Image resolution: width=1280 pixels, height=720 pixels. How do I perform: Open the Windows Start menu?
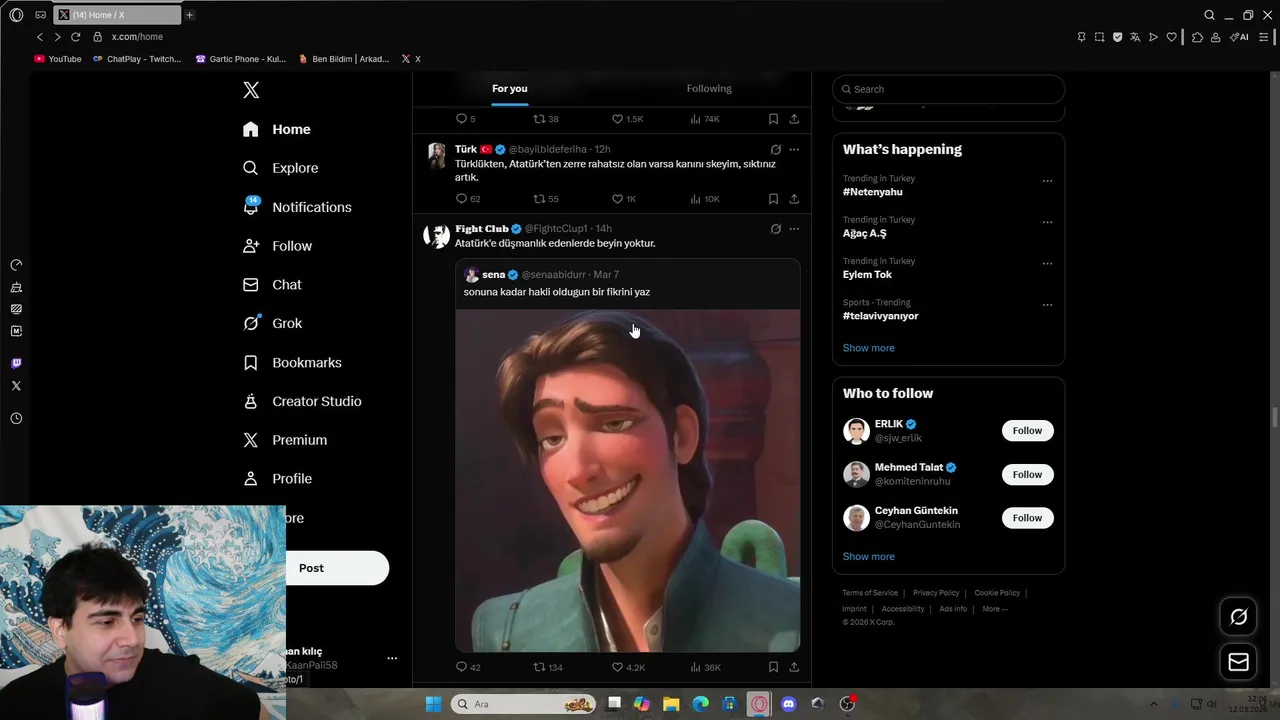point(433,704)
